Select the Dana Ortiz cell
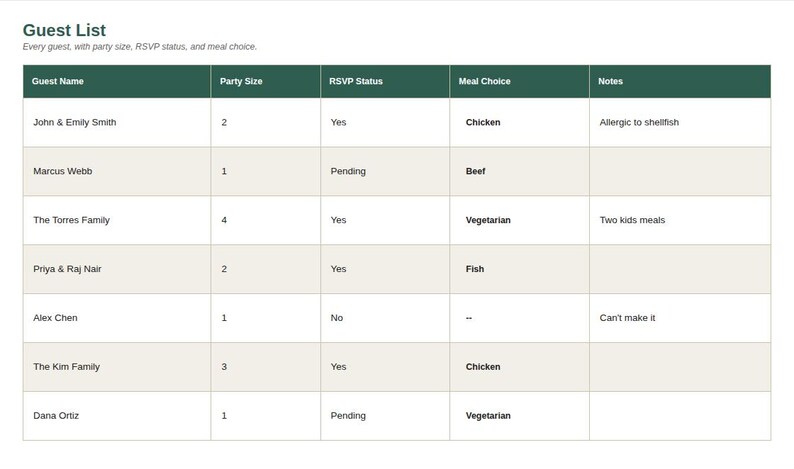Screen dimensions: 794x469 [117, 416]
